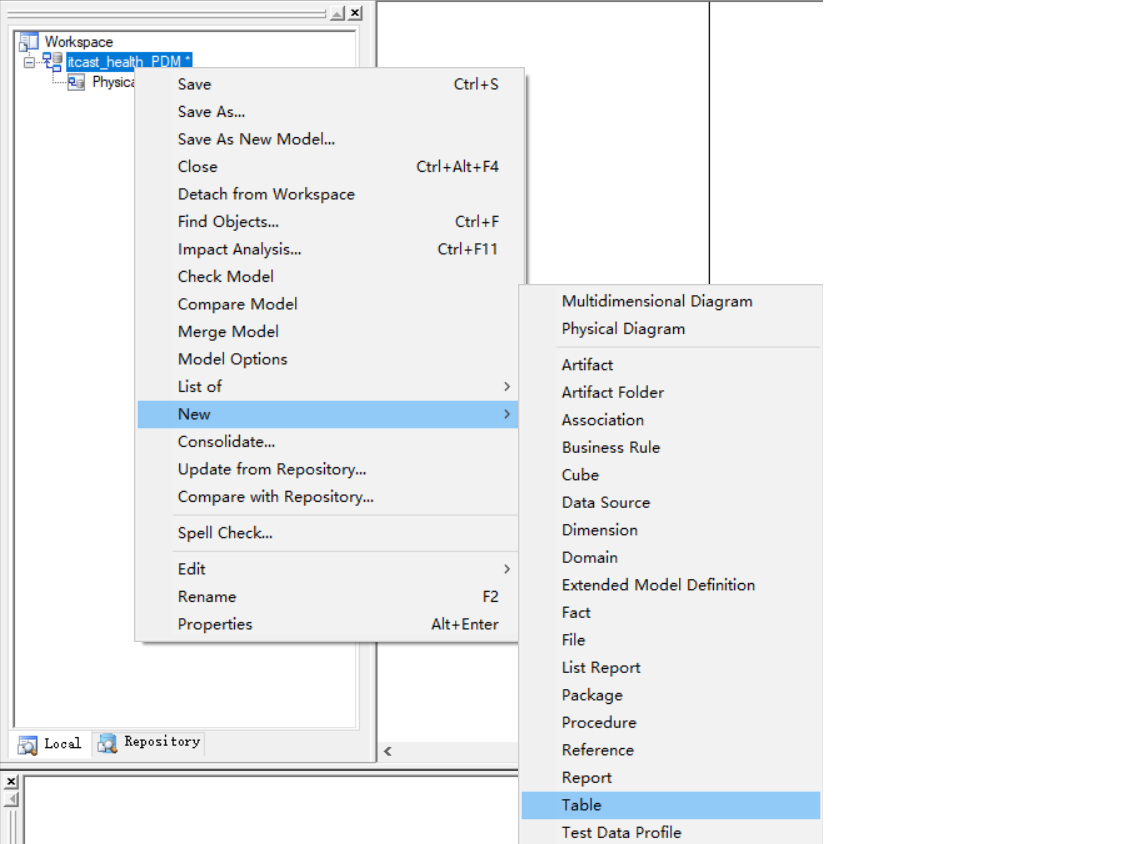Choose Rename from context menu
The width and height of the screenshot is (1125, 844).
click(328, 596)
